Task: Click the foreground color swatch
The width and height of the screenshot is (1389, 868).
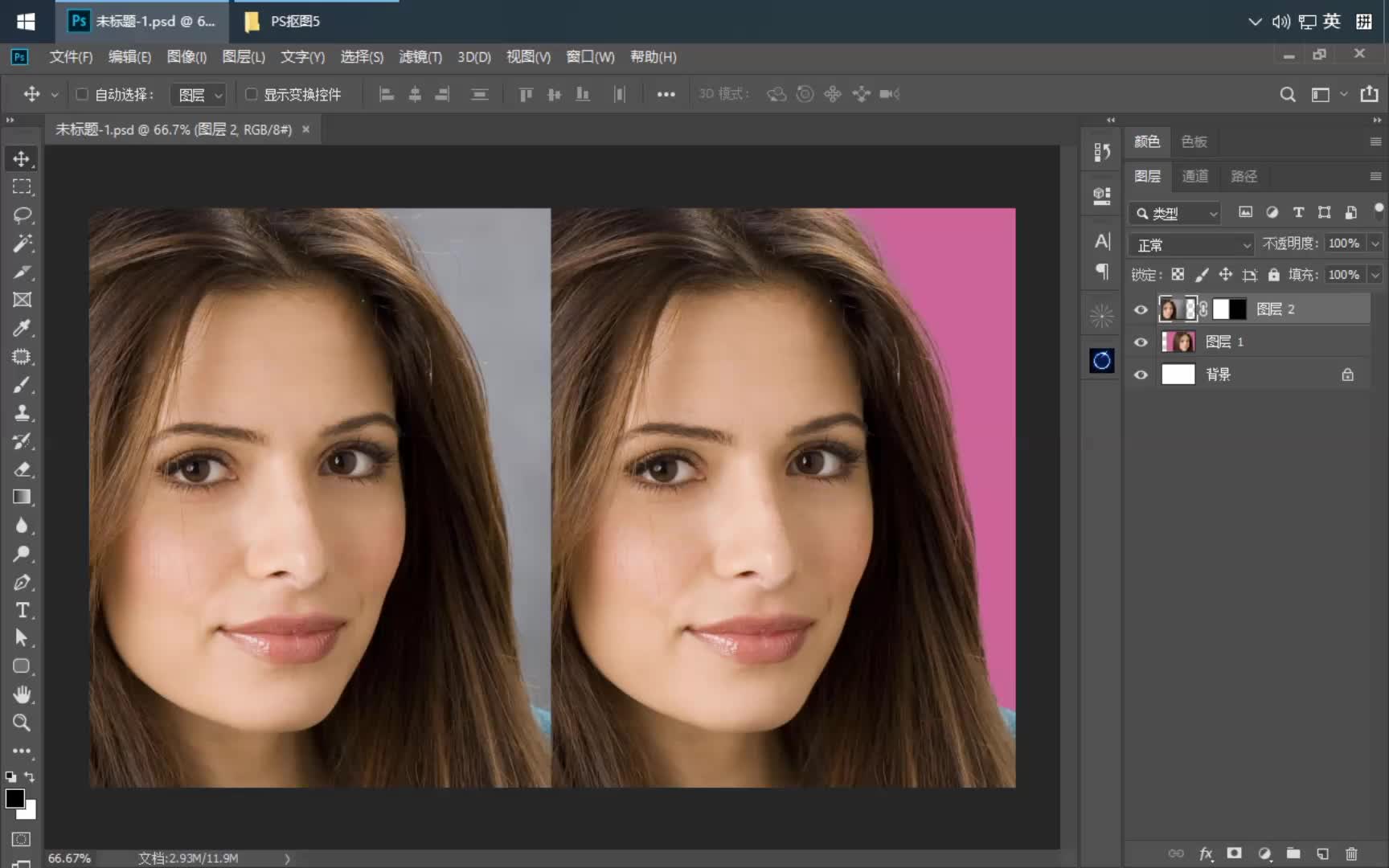Action: click(x=14, y=798)
